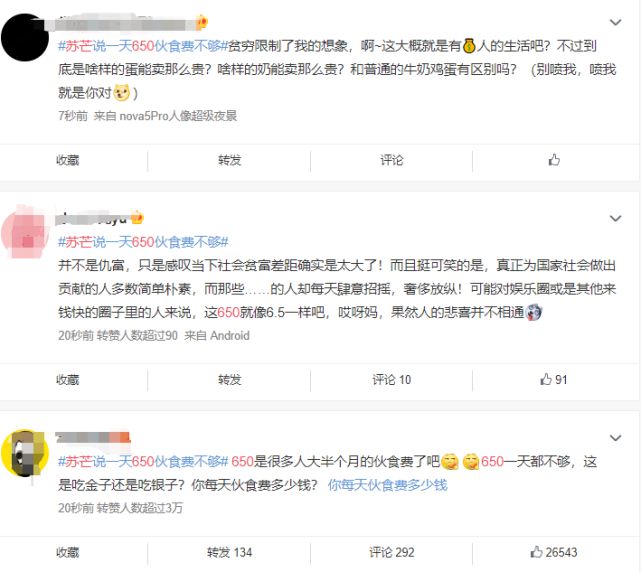The width and height of the screenshot is (641, 572).
Task: Click the VIP badge beside second username
Action: pyautogui.click(x=137, y=217)
